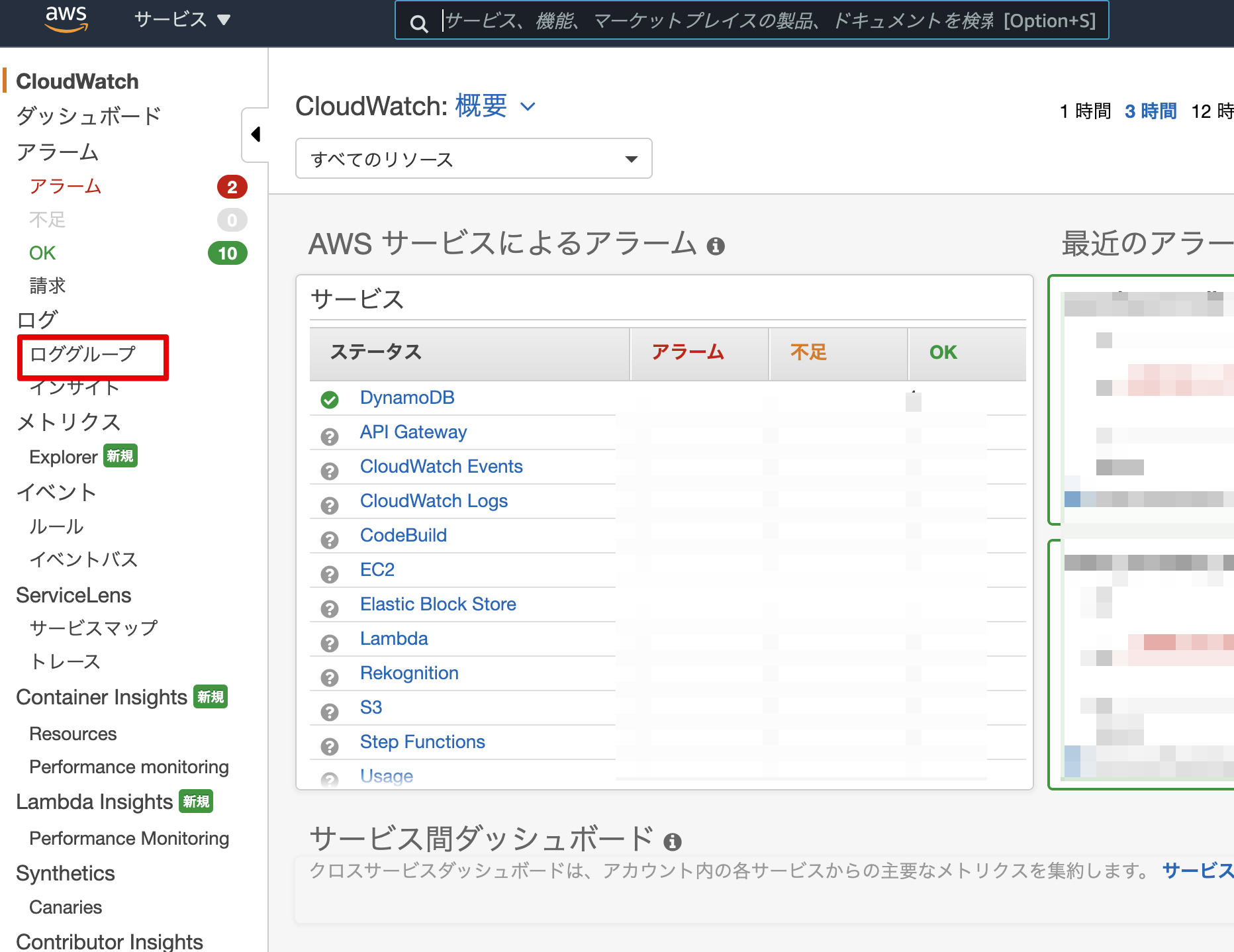Select the 3 時間 time range
Screen dimensions: 1234x952
[1151, 111]
